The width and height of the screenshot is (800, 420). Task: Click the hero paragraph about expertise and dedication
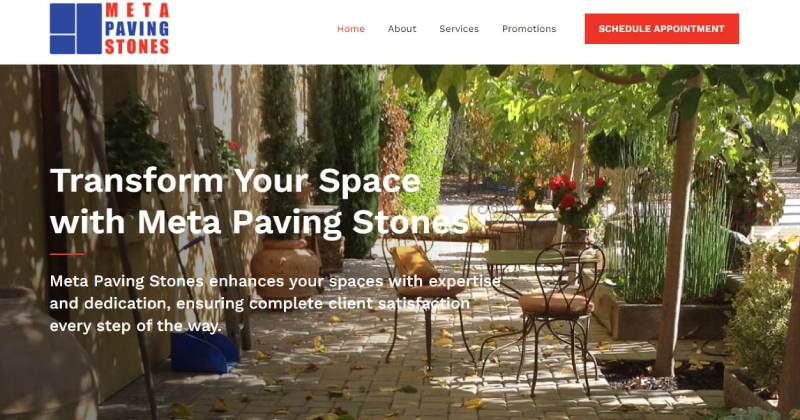275,303
